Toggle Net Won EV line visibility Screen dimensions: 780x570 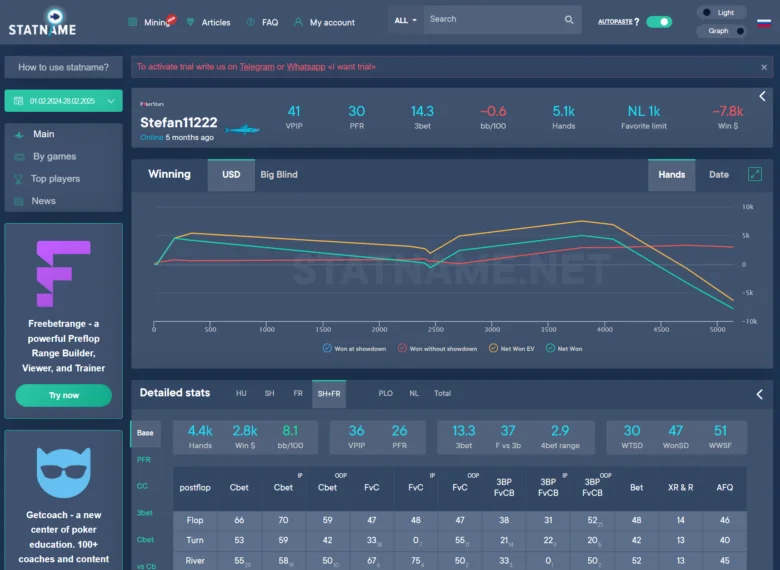point(512,348)
